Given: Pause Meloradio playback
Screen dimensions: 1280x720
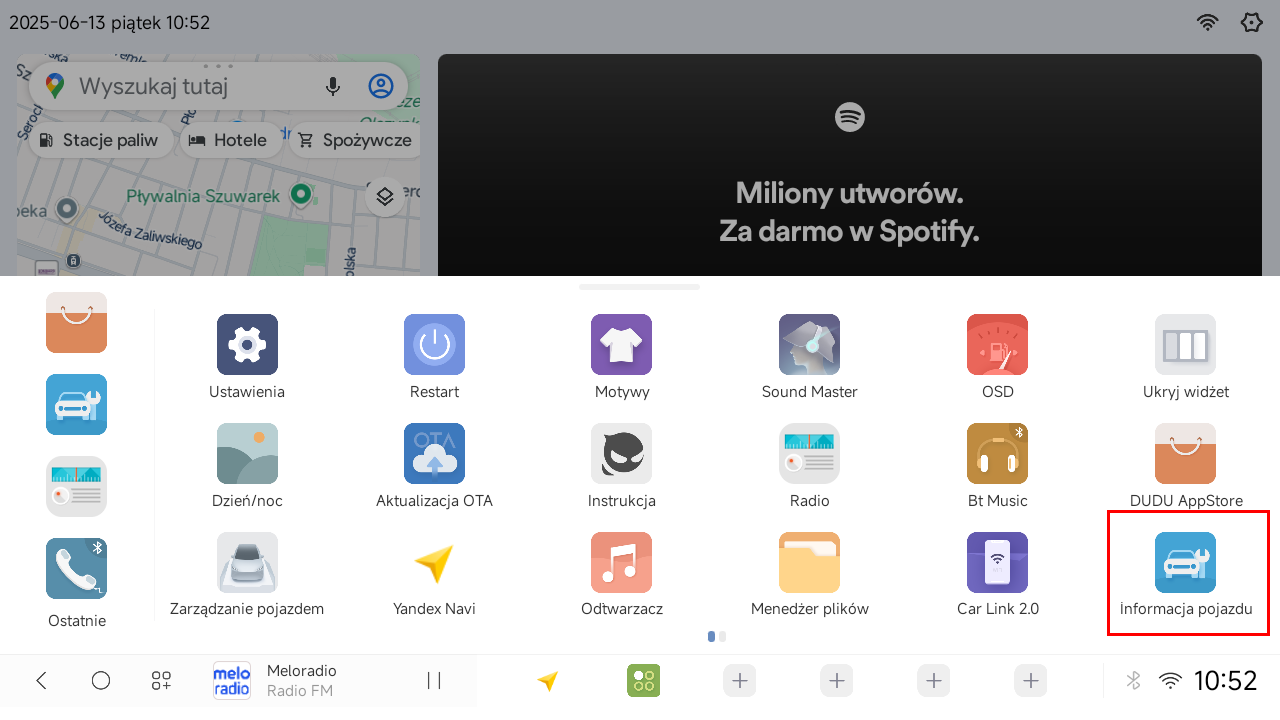Looking at the screenshot, I should coord(434,681).
